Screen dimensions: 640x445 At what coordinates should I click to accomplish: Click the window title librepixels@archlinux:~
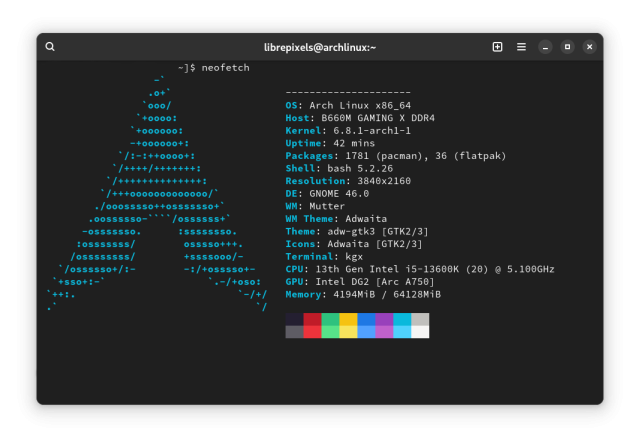click(320, 47)
